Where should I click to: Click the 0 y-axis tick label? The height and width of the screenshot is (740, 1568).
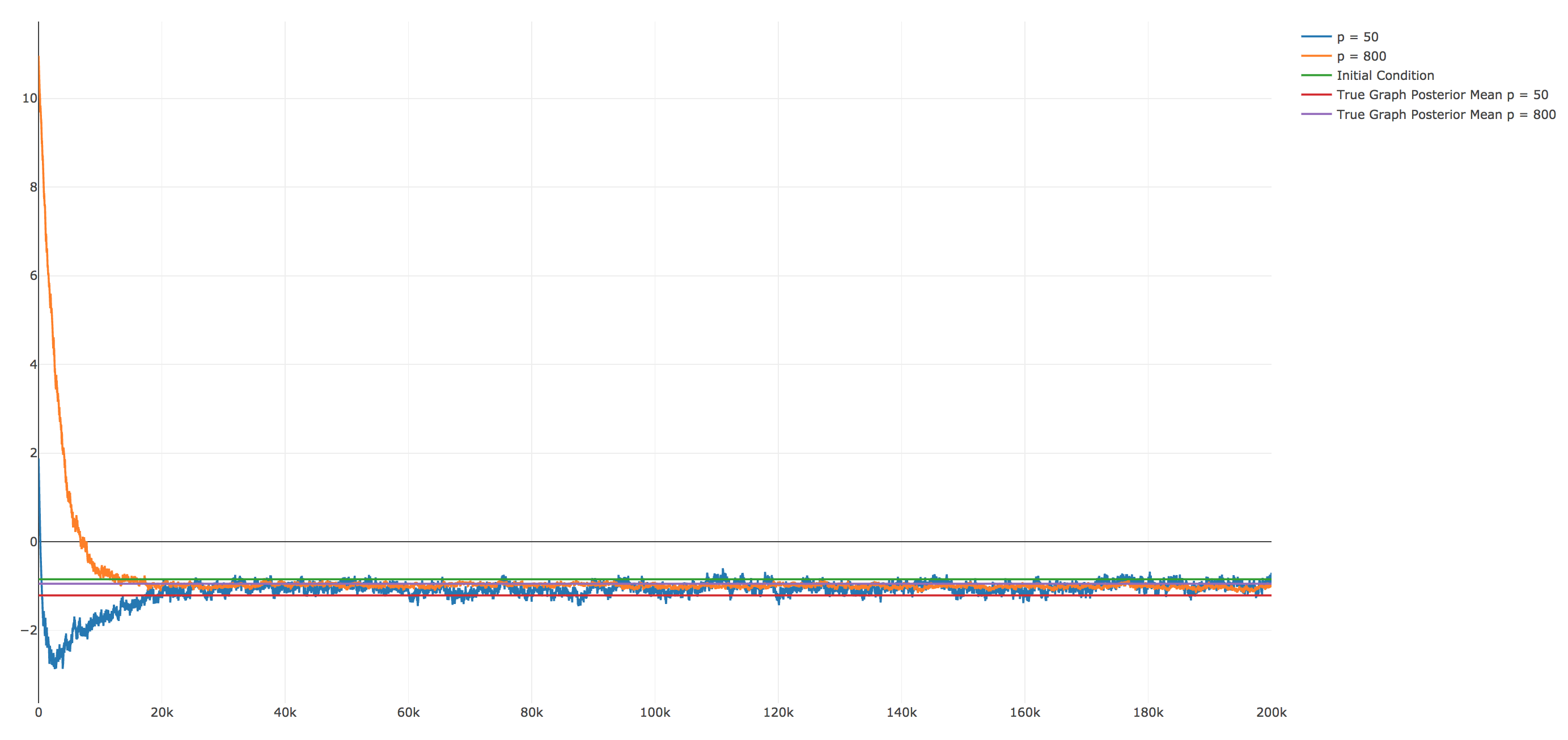[x=33, y=542]
